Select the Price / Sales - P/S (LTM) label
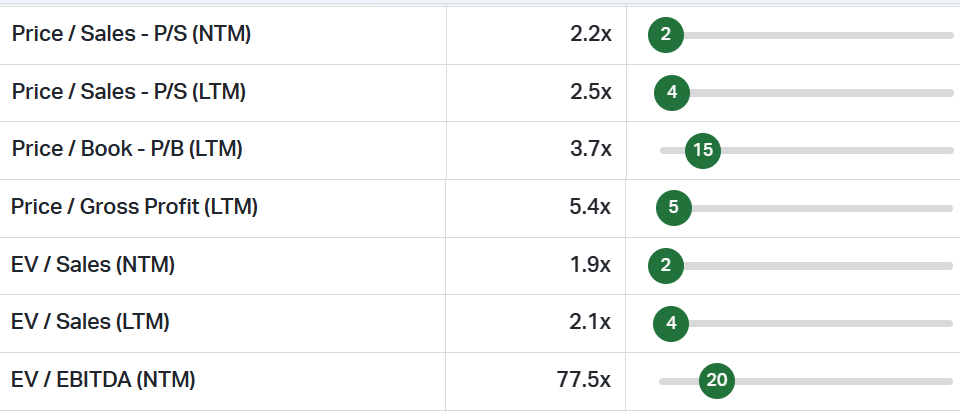The height and width of the screenshot is (418, 960). pos(129,92)
